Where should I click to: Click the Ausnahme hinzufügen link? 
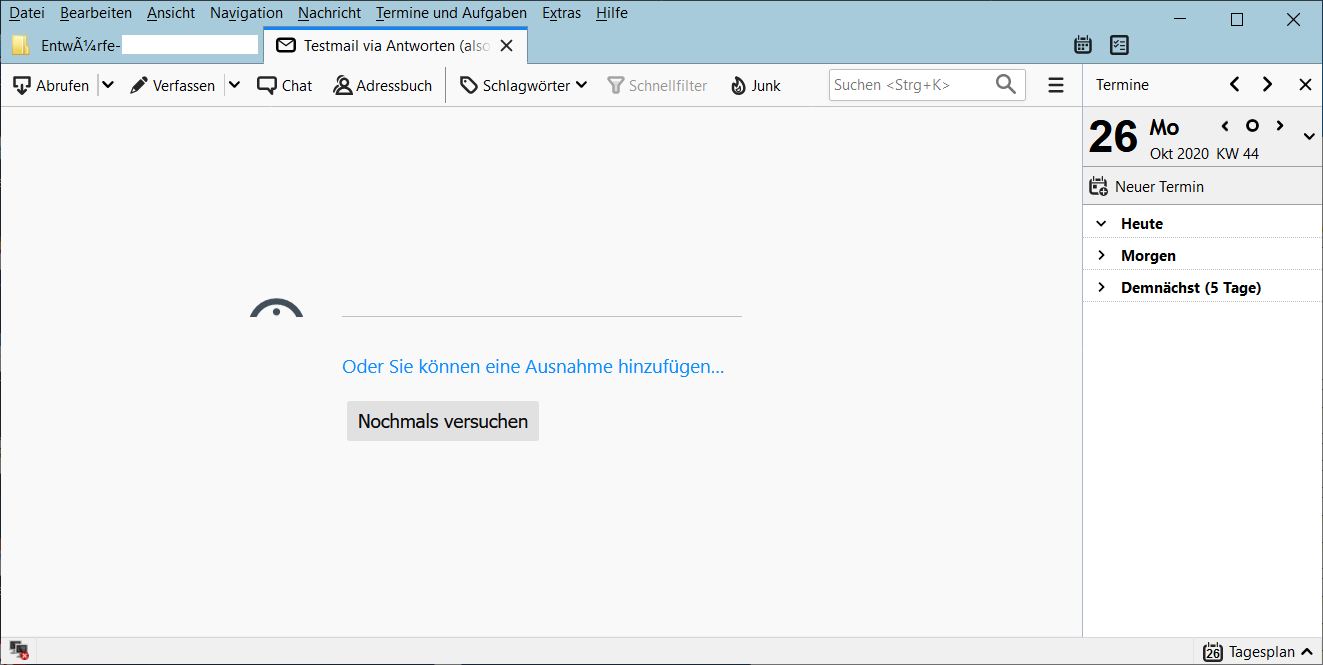[x=533, y=367]
